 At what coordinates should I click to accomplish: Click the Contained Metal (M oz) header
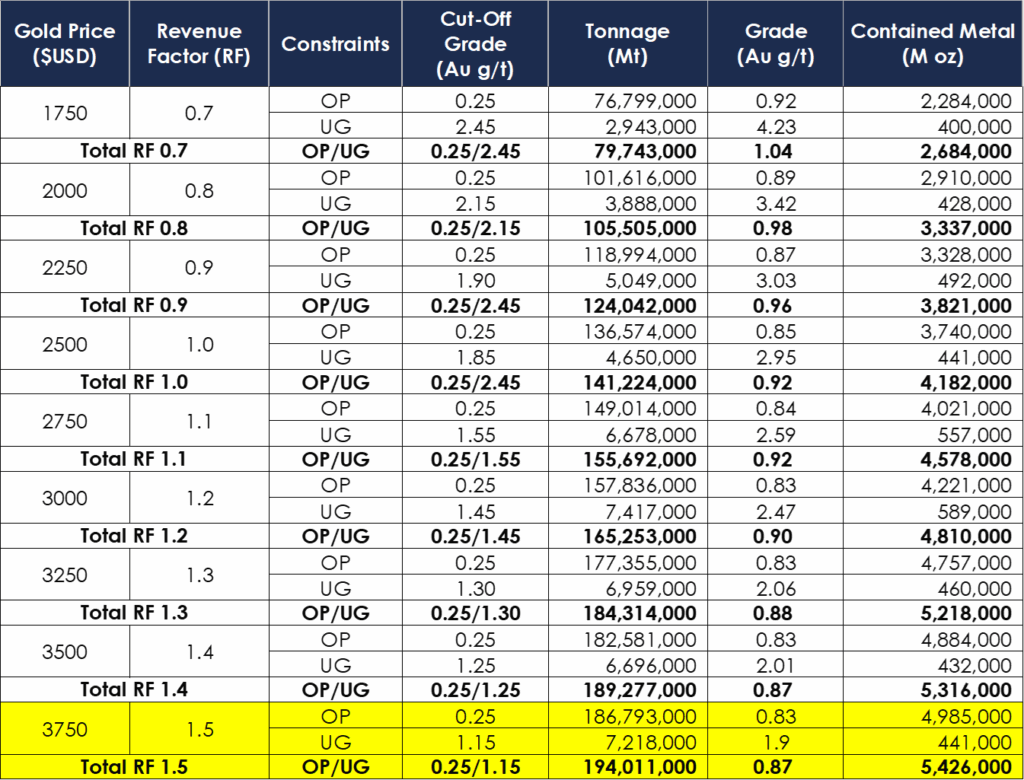pos(932,44)
